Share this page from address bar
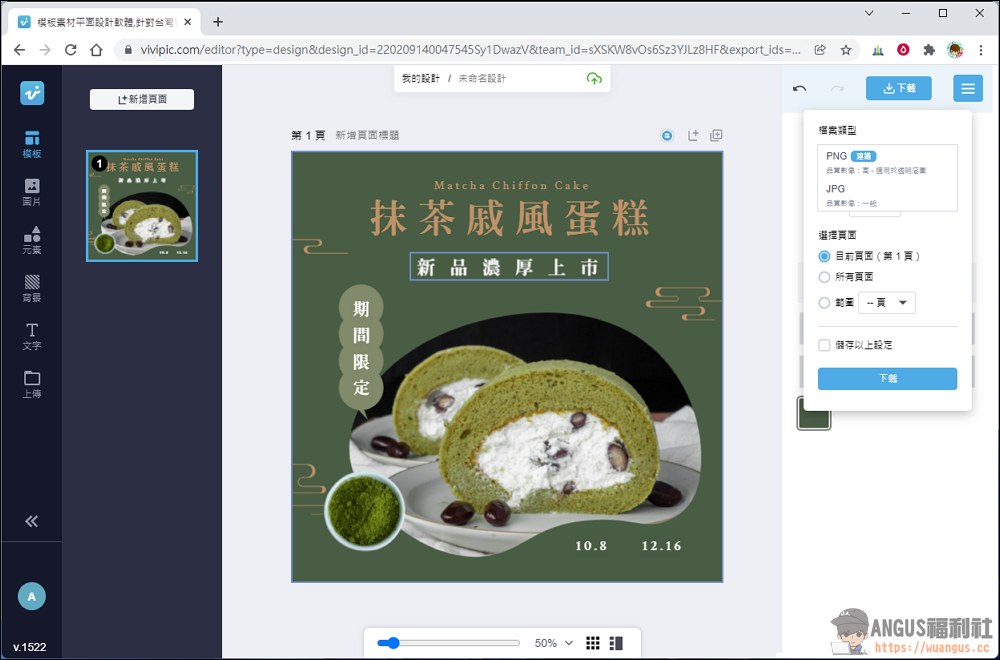 tap(820, 50)
